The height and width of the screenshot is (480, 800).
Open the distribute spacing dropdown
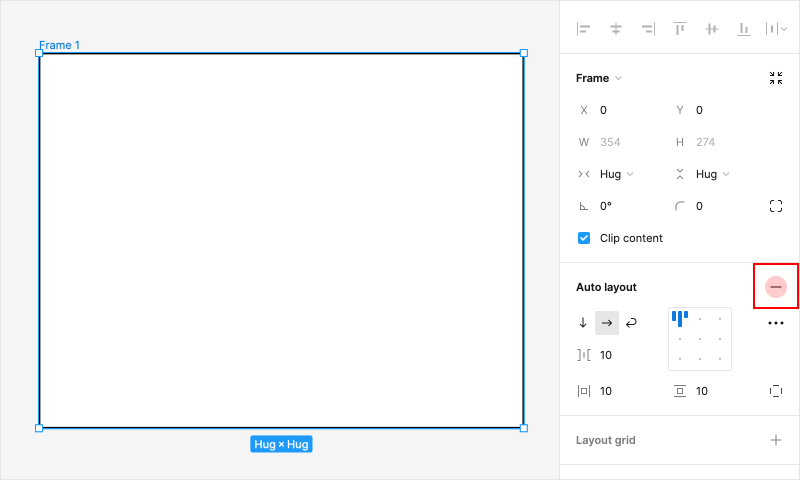[x=776, y=29]
